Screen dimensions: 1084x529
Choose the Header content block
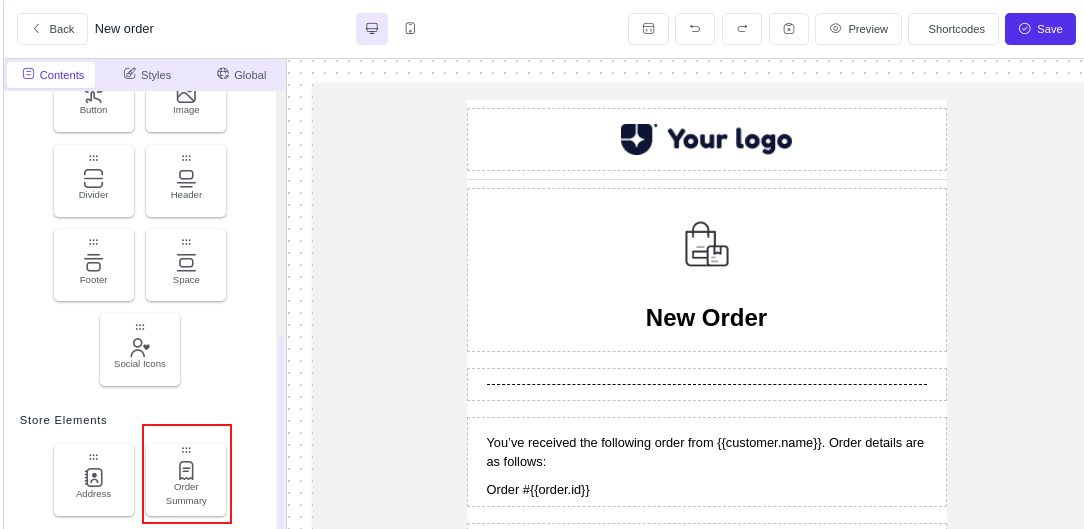point(186,181)
